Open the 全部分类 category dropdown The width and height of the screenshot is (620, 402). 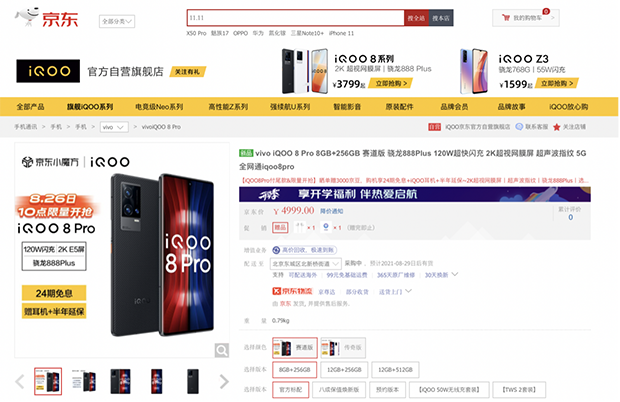[x=117, y=21]
